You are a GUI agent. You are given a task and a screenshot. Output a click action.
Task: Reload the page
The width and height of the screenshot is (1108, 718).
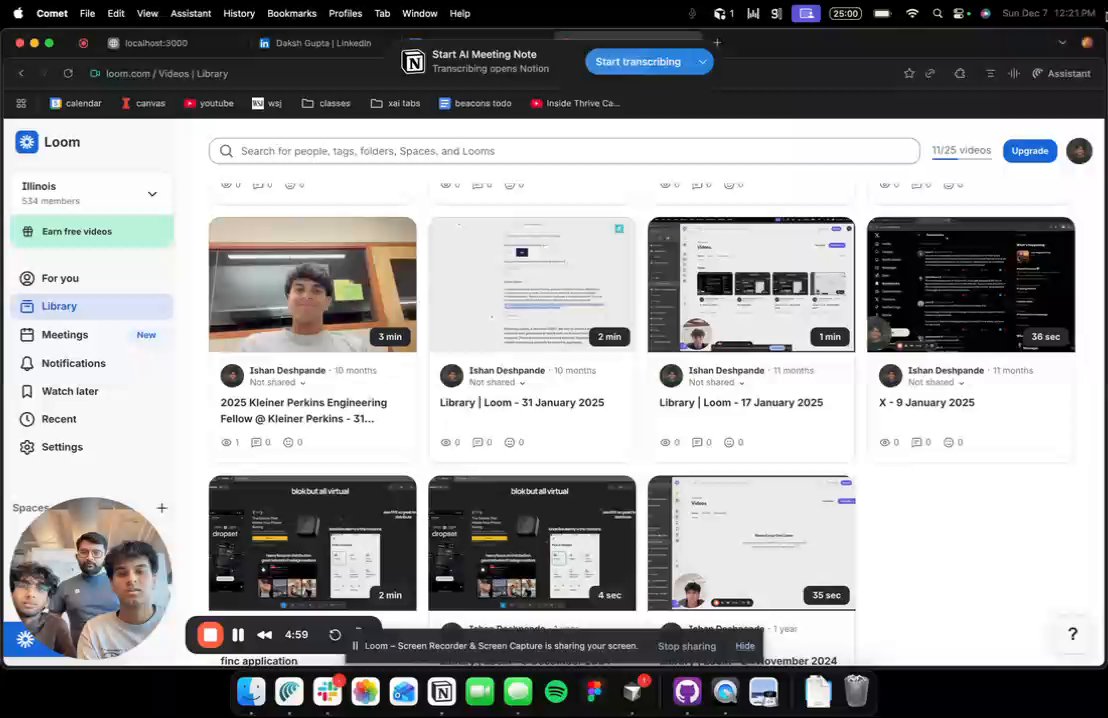click(68, 73)
